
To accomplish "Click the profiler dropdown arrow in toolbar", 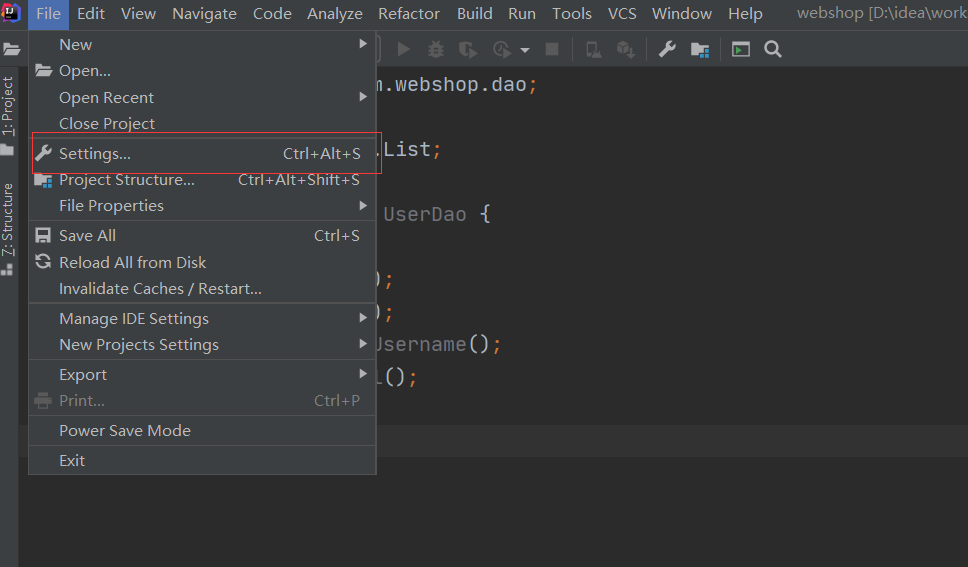I will point(525,50).
